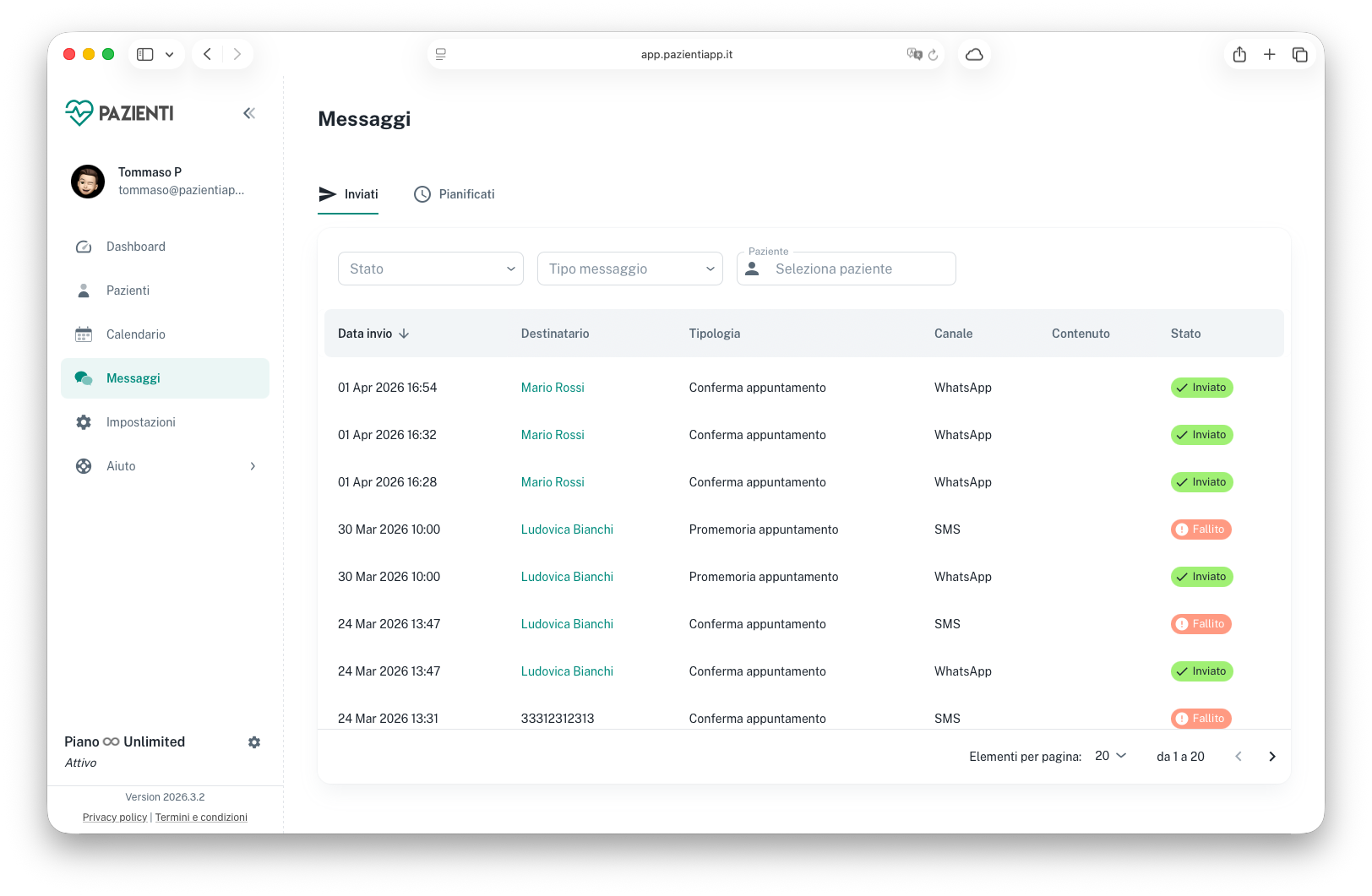Open a new browser tab

click(x=1269, y=55)
